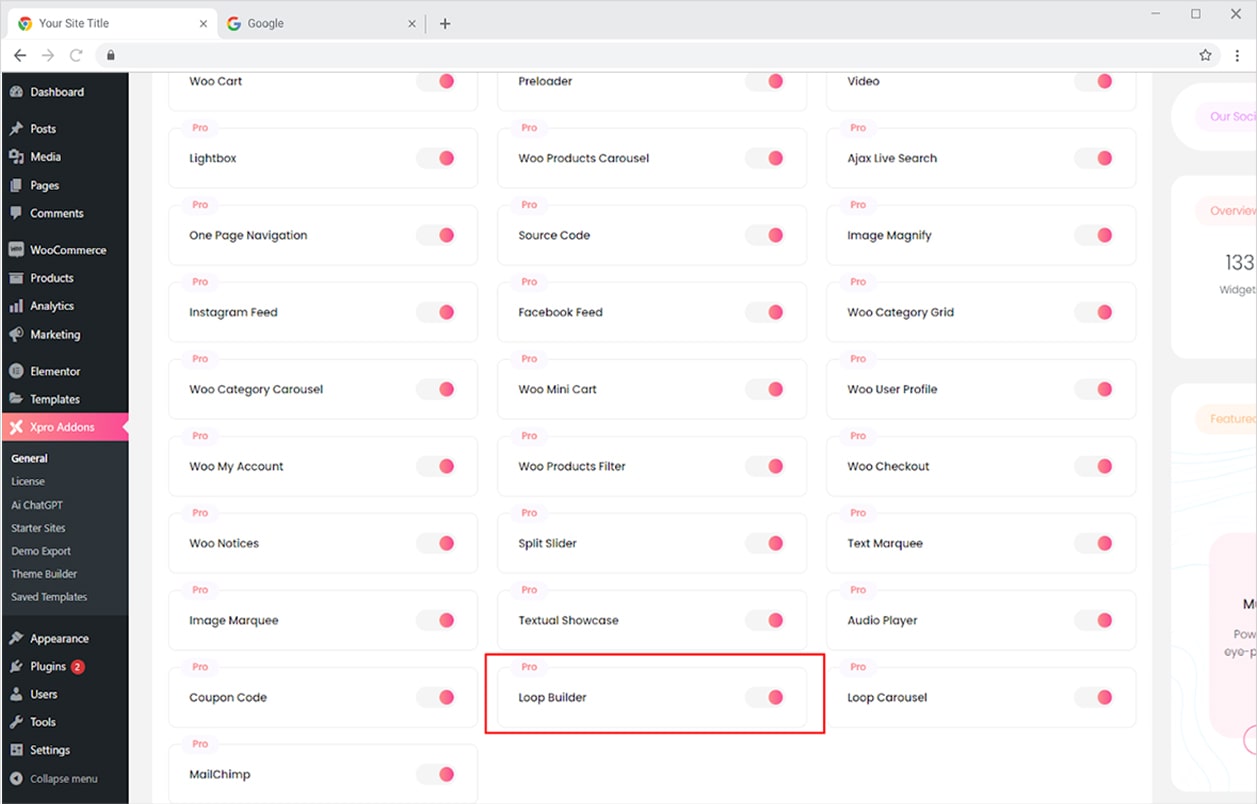Click the Elementor icon in sidebar
The height and width of the screenshot is (804, 1257).
(16, 371)
